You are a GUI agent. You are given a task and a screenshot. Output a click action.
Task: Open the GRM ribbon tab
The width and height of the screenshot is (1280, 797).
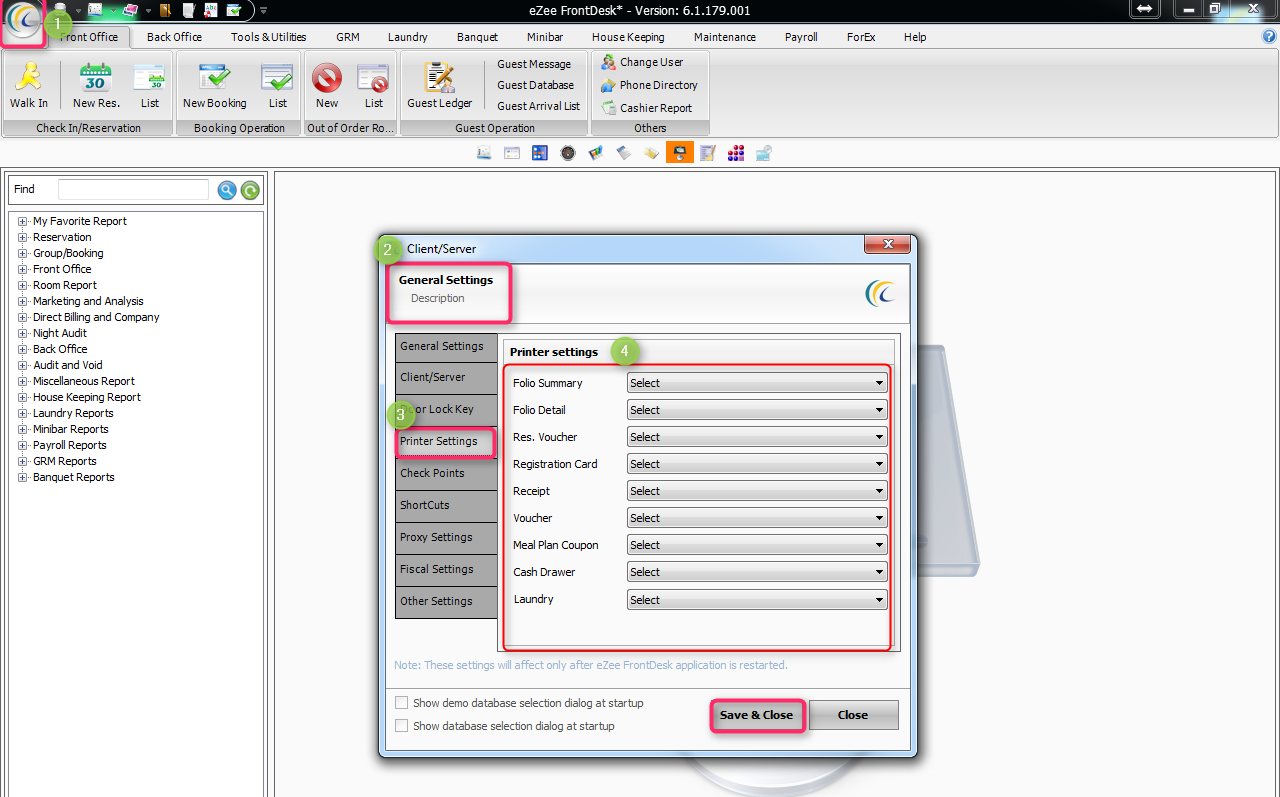pos(348,37)
